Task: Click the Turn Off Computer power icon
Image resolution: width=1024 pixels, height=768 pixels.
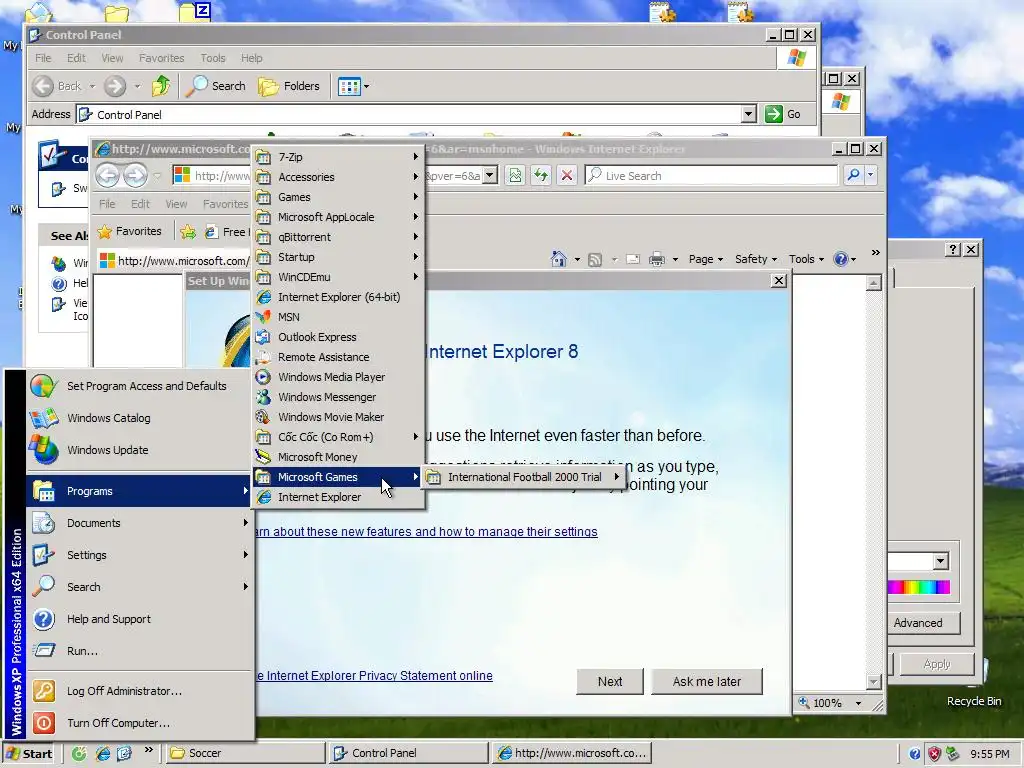Action: pos(44,723)
